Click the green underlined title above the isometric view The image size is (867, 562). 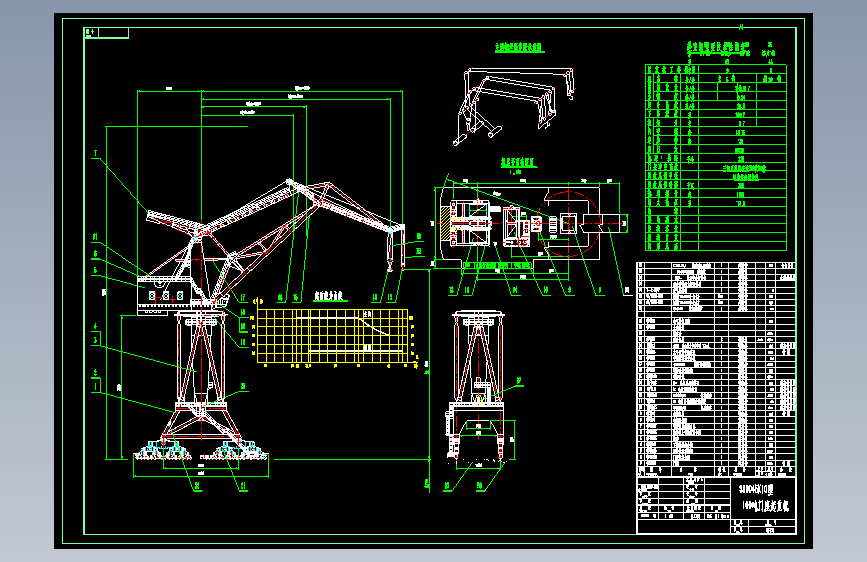[x=519, y=48]
